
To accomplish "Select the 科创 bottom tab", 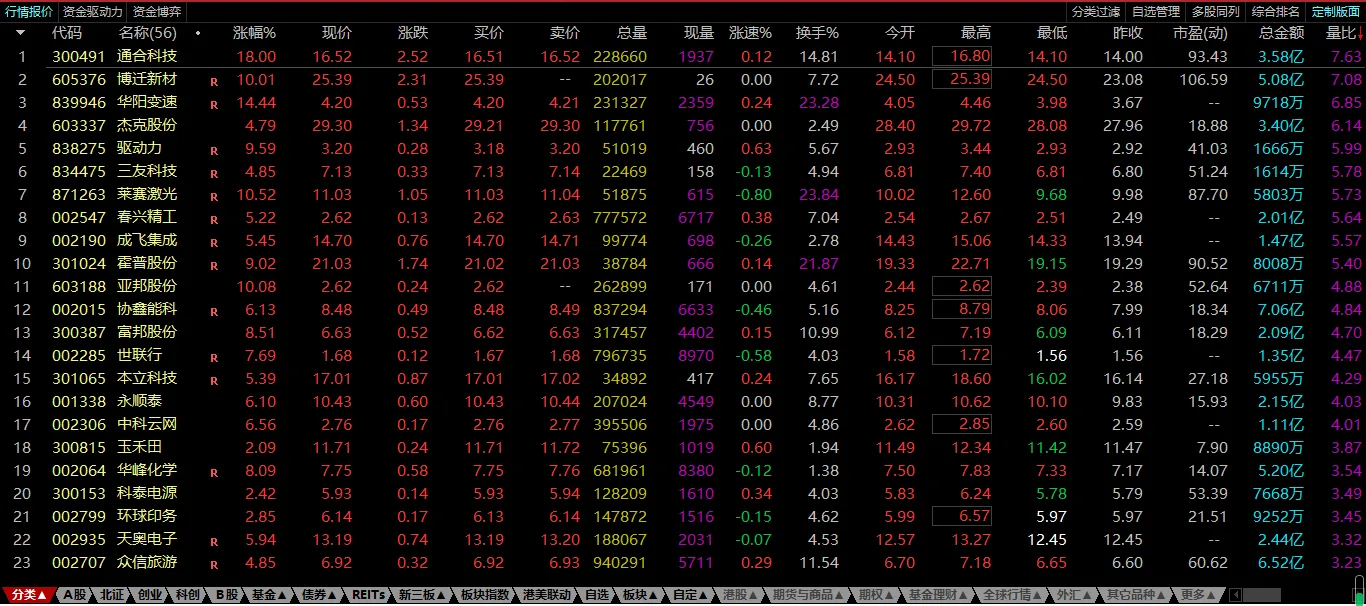I will (x=187, y=595).
